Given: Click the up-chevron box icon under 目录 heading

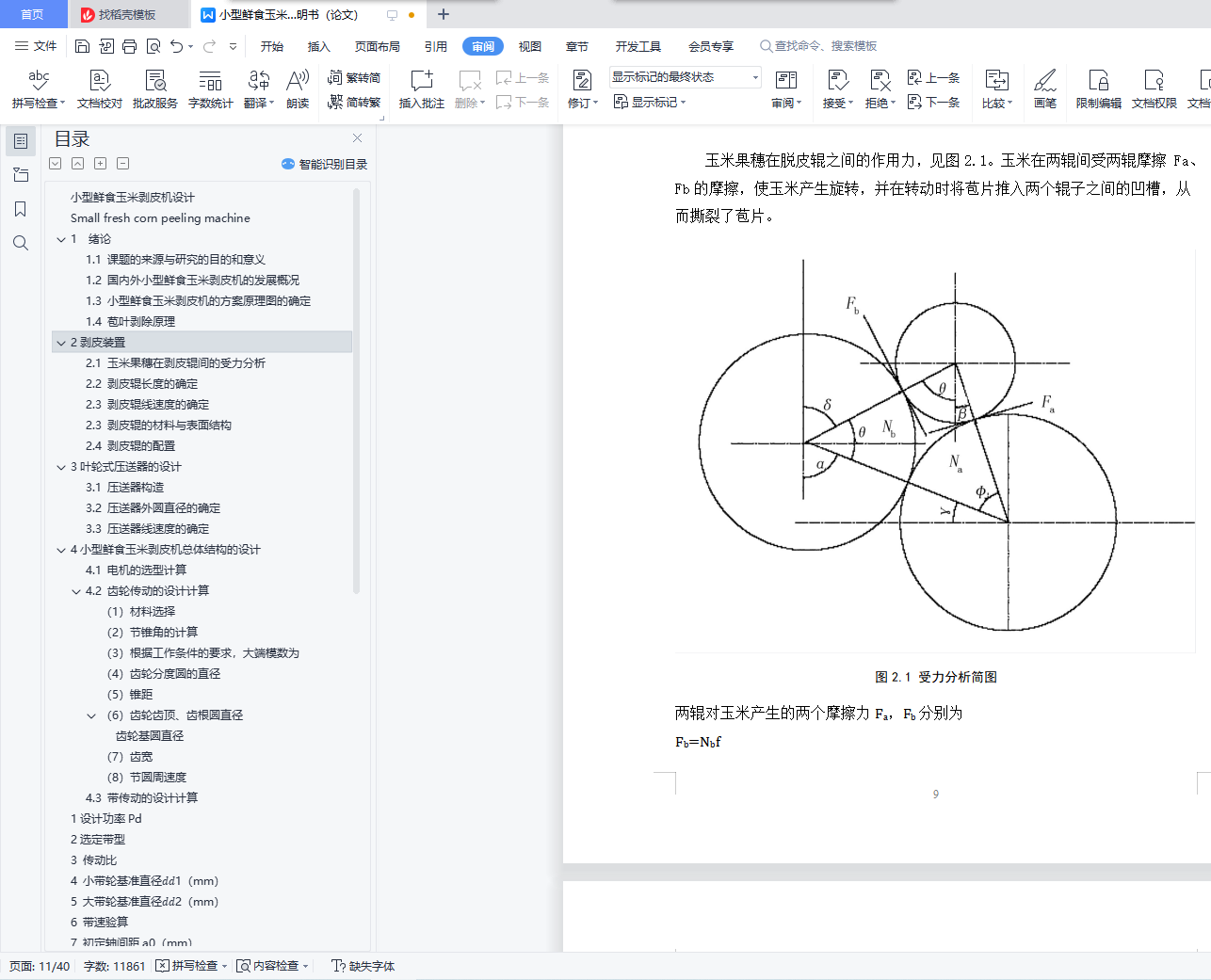Looking at the screenshot, I should (x=78, y=164).
